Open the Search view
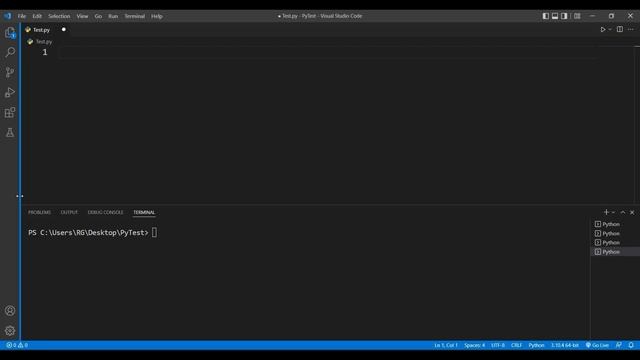Image resolution: width=640 pixels, height=360 pixels. pyautogui.click(x=10, y=52)
